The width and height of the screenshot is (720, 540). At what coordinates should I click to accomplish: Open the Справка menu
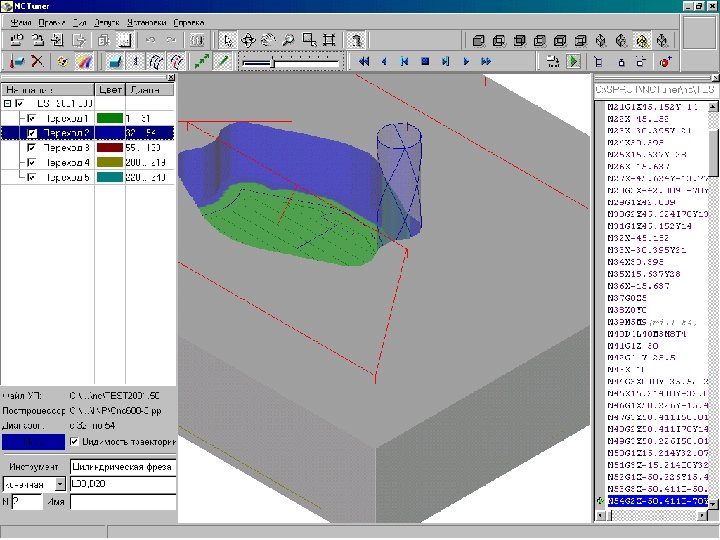(188, 21)
